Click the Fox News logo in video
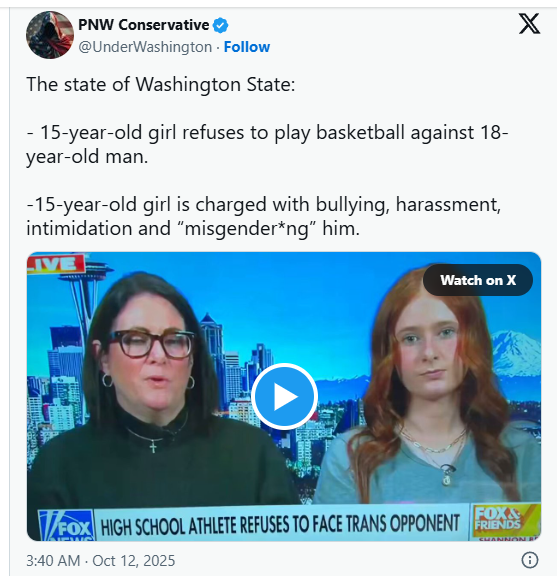 [x=67, y=525]
